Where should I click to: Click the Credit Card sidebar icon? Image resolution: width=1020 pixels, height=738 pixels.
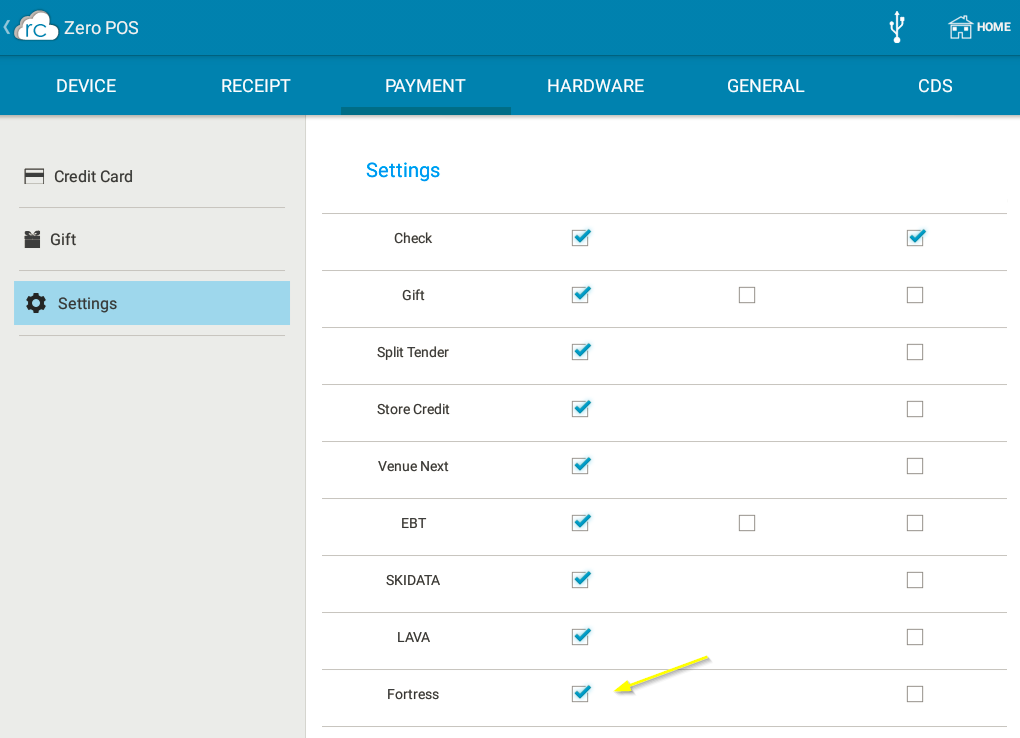(x=34, y=176)
